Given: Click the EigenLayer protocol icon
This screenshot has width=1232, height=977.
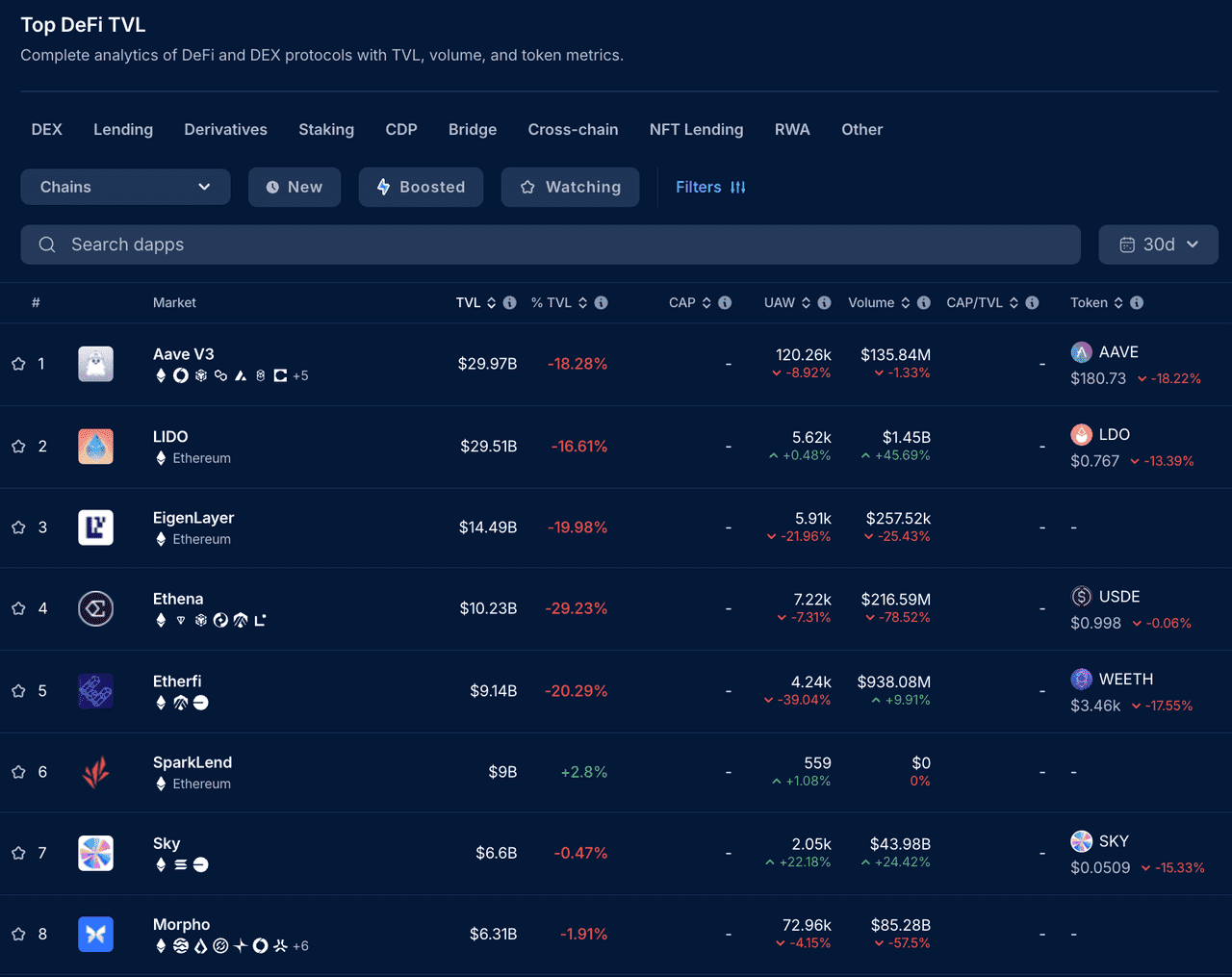Looking at the screenshot, I should tap(95, 527).
